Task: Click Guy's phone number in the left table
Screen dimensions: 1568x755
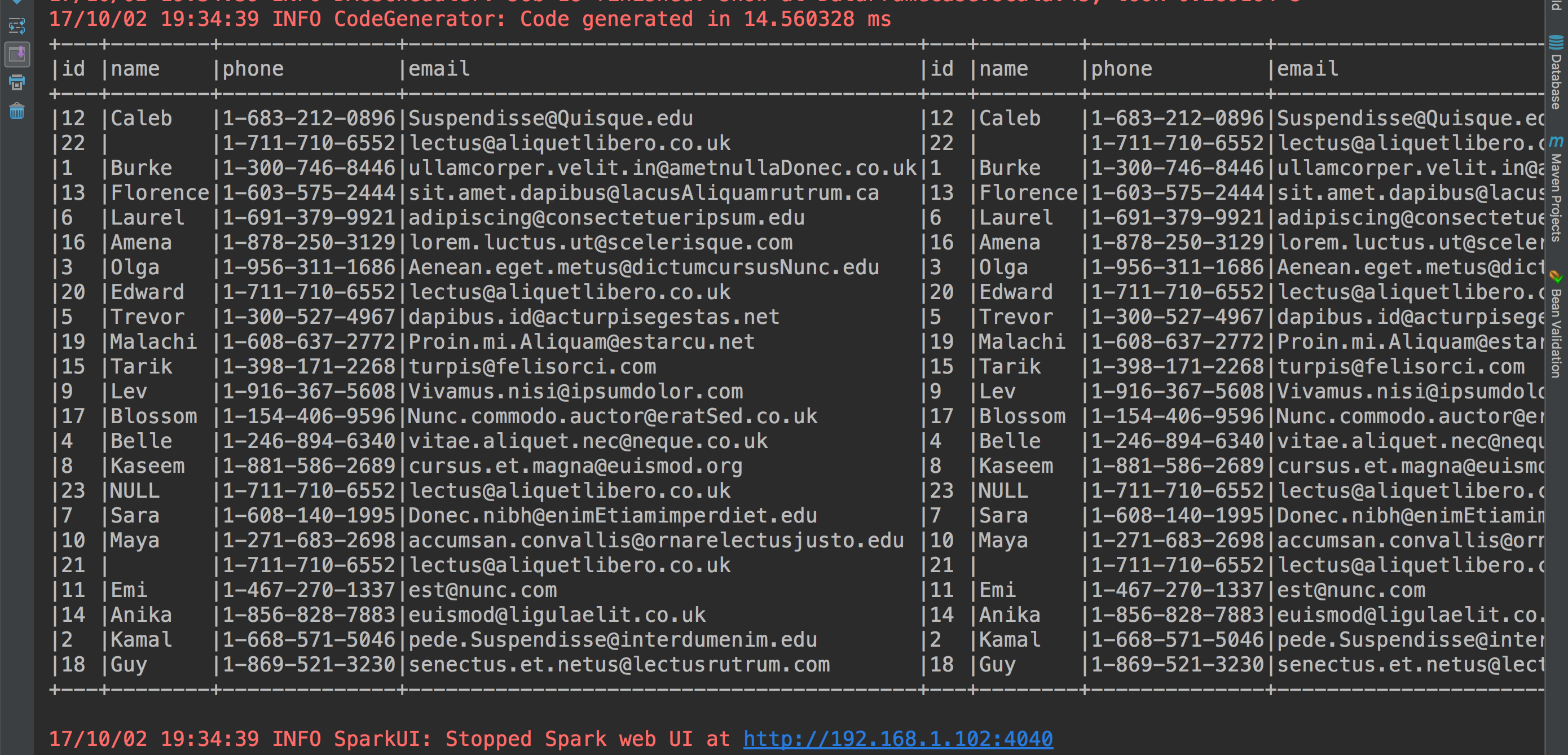Action: 309,665
